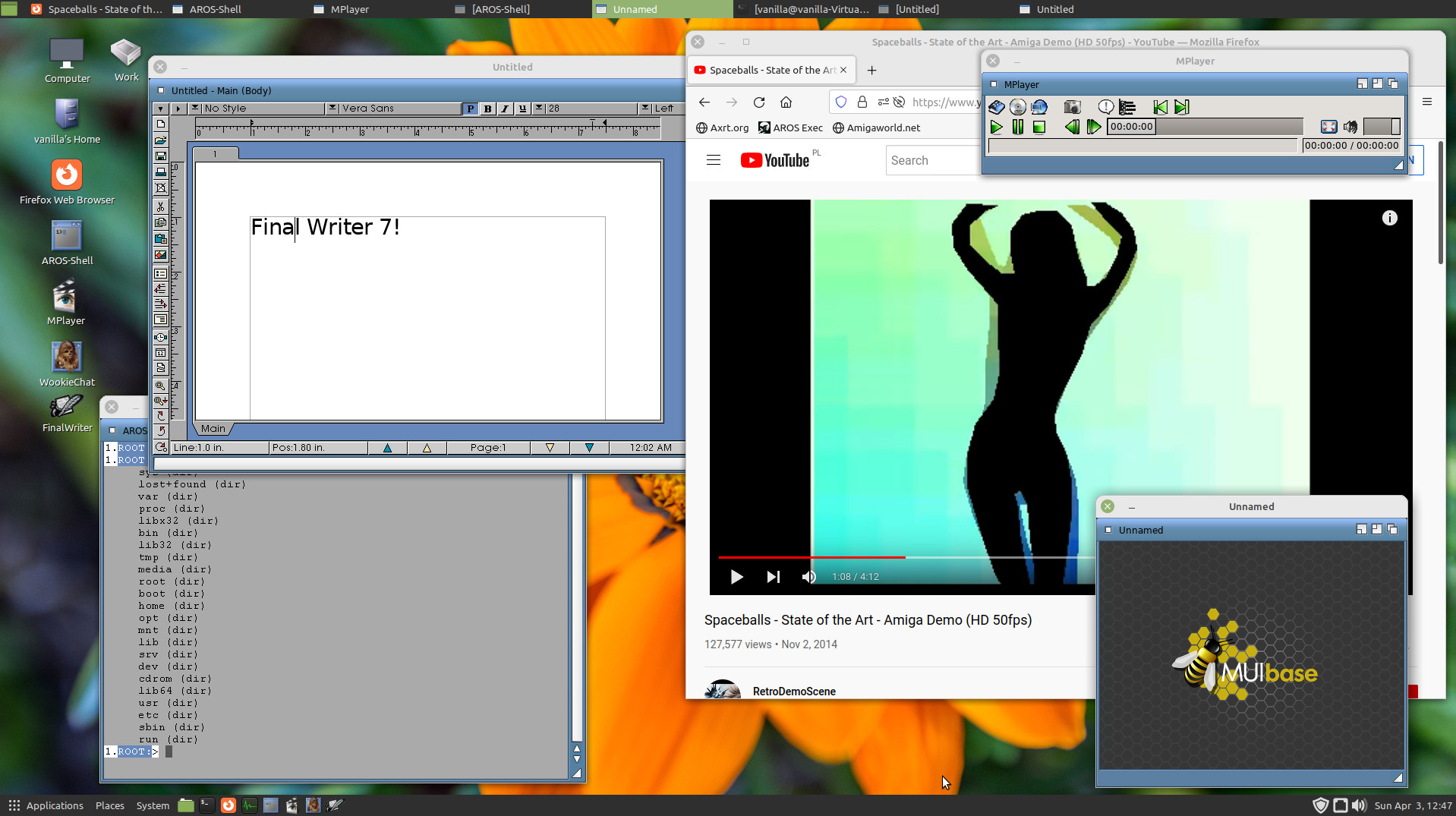Open DVD disc icon in MPlayer
The height and width of the screenshot is (816, 1456).
coord(1018,107)
